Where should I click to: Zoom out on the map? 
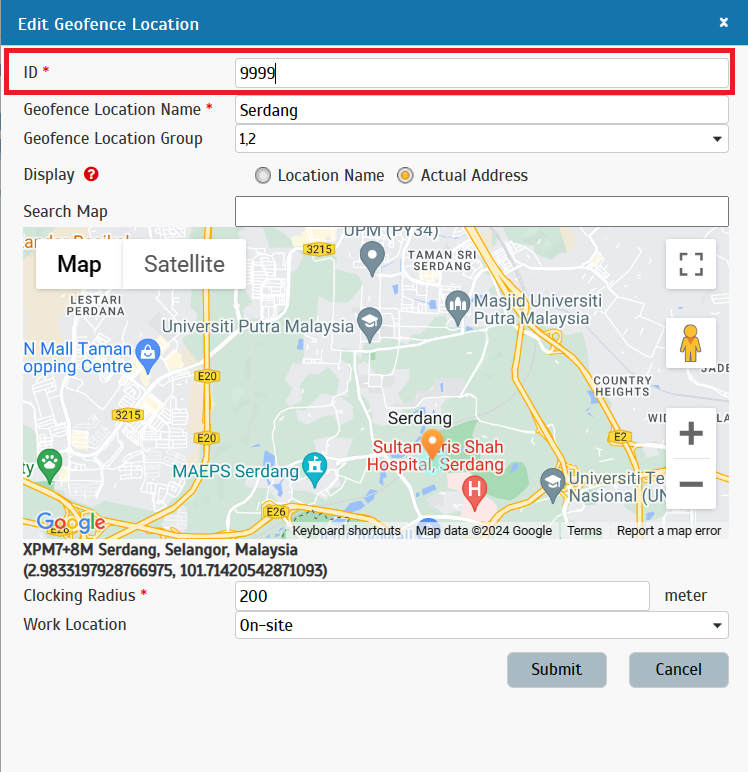click(x=691, y=485)
